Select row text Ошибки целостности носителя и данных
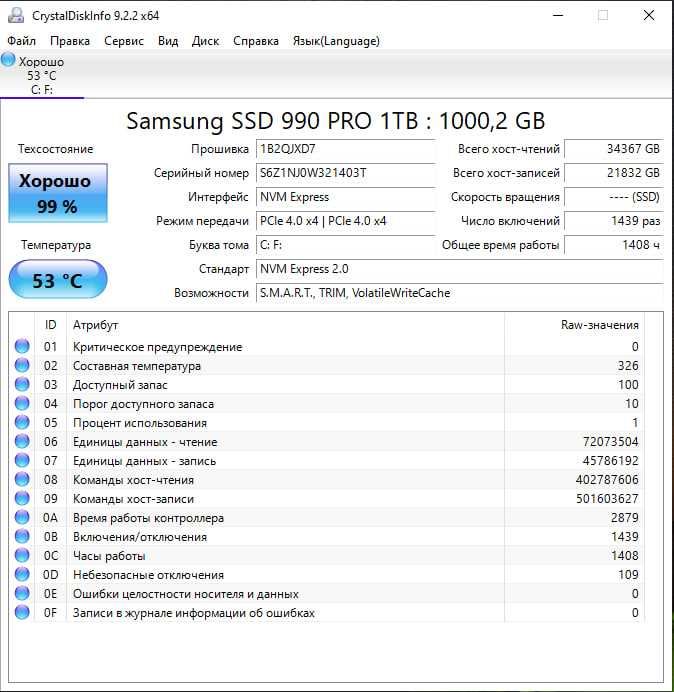The image size is (674, 692). tap(186, 594)
